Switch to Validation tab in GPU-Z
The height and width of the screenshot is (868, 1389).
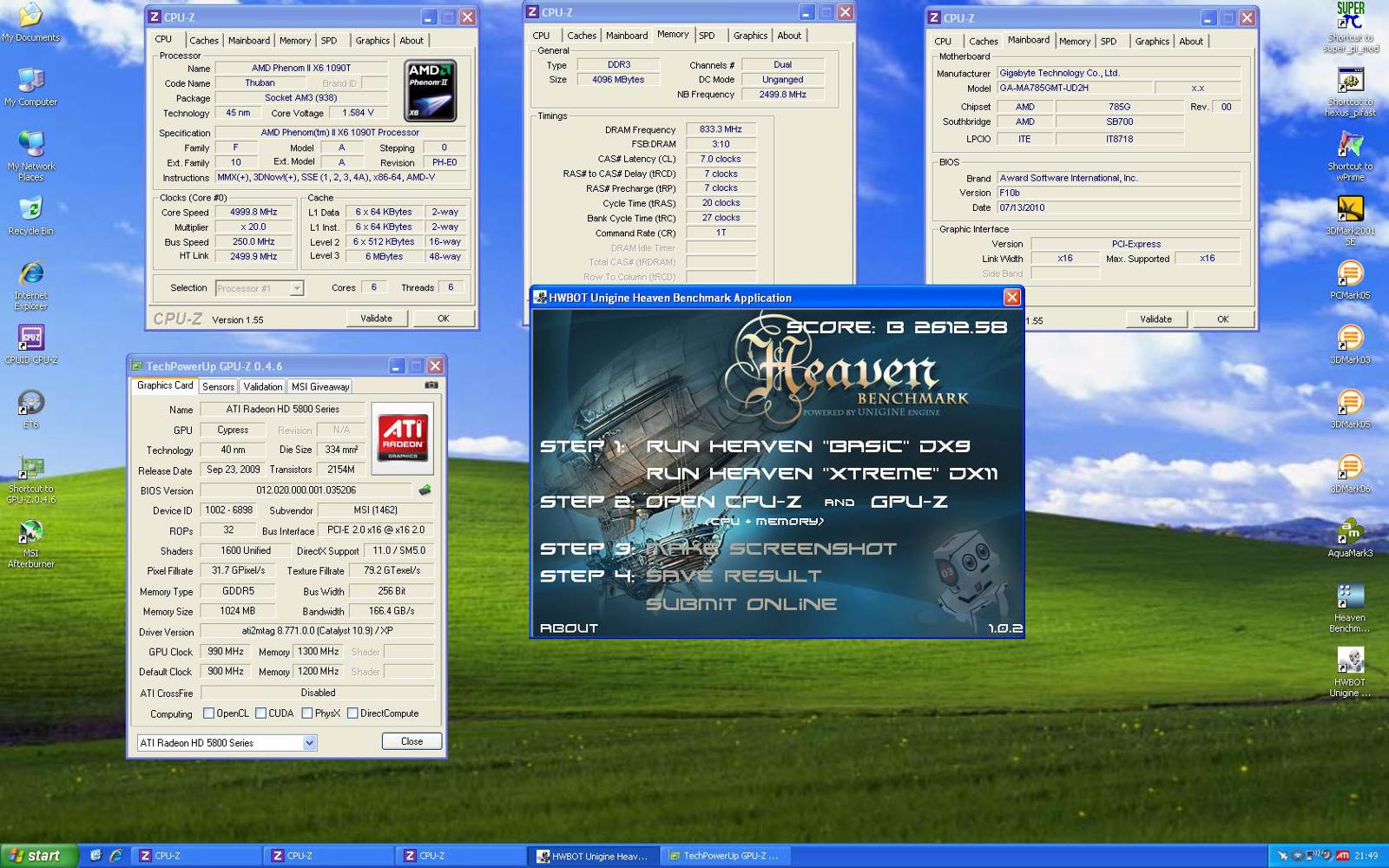point(262,387)
